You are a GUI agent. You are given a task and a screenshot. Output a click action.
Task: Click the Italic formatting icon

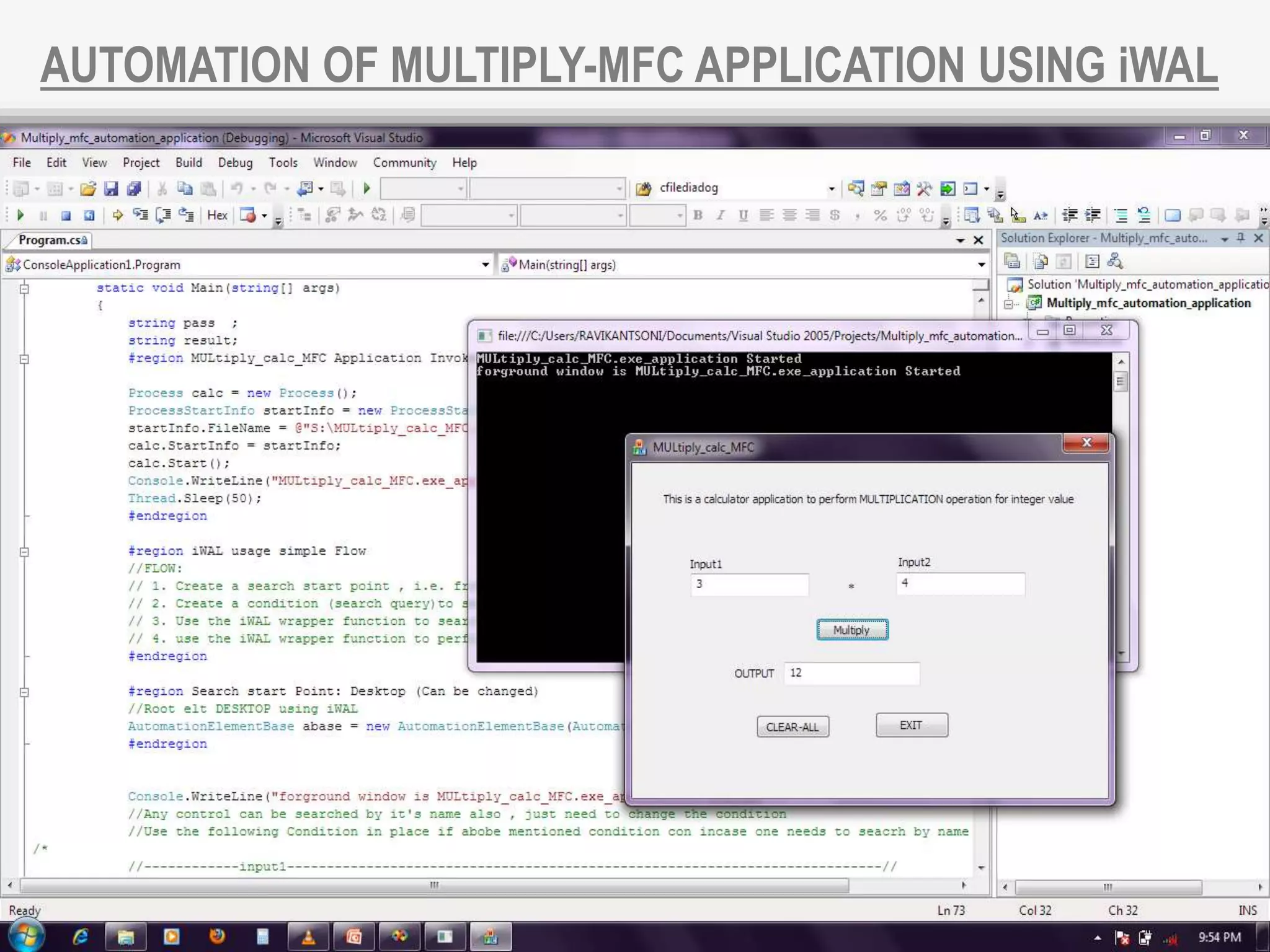click(721, 216)
